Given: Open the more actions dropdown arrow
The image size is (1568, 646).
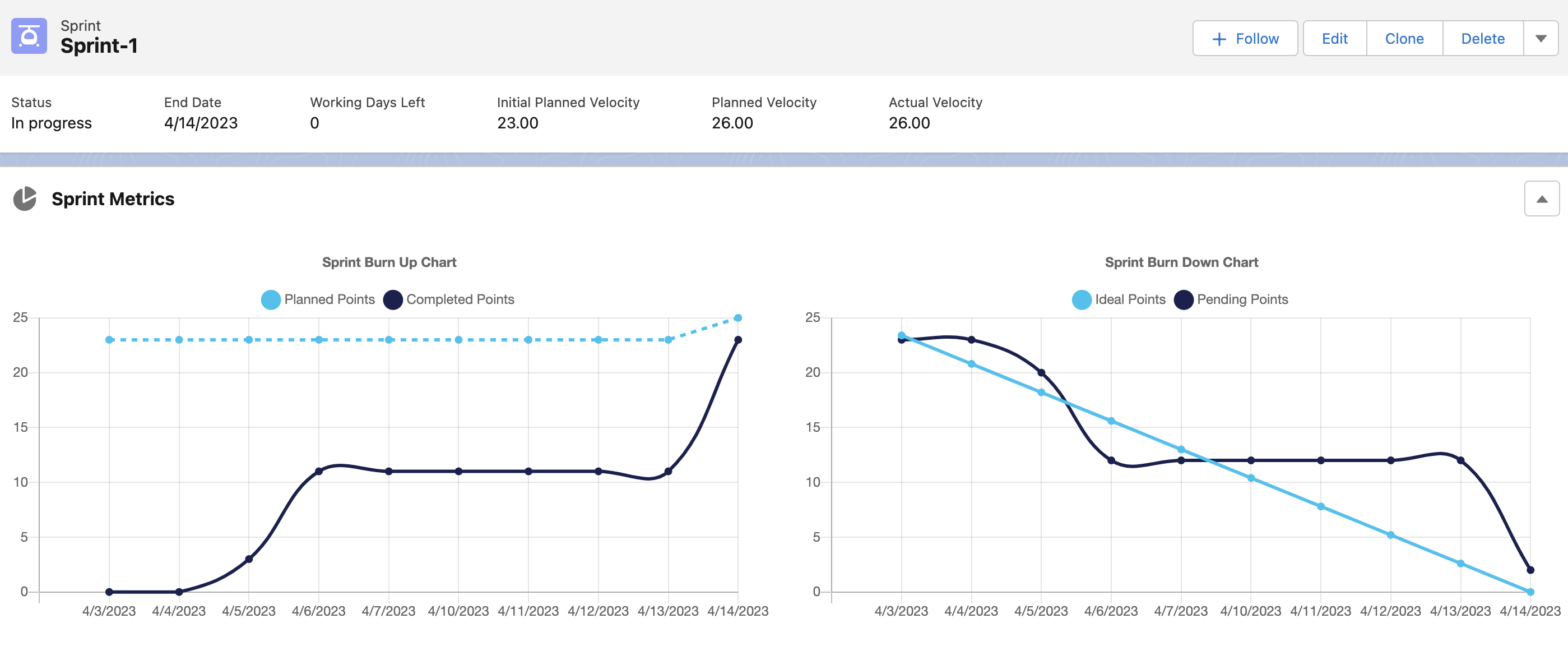Looking at the screenshot, I should tap(1541, 38).
